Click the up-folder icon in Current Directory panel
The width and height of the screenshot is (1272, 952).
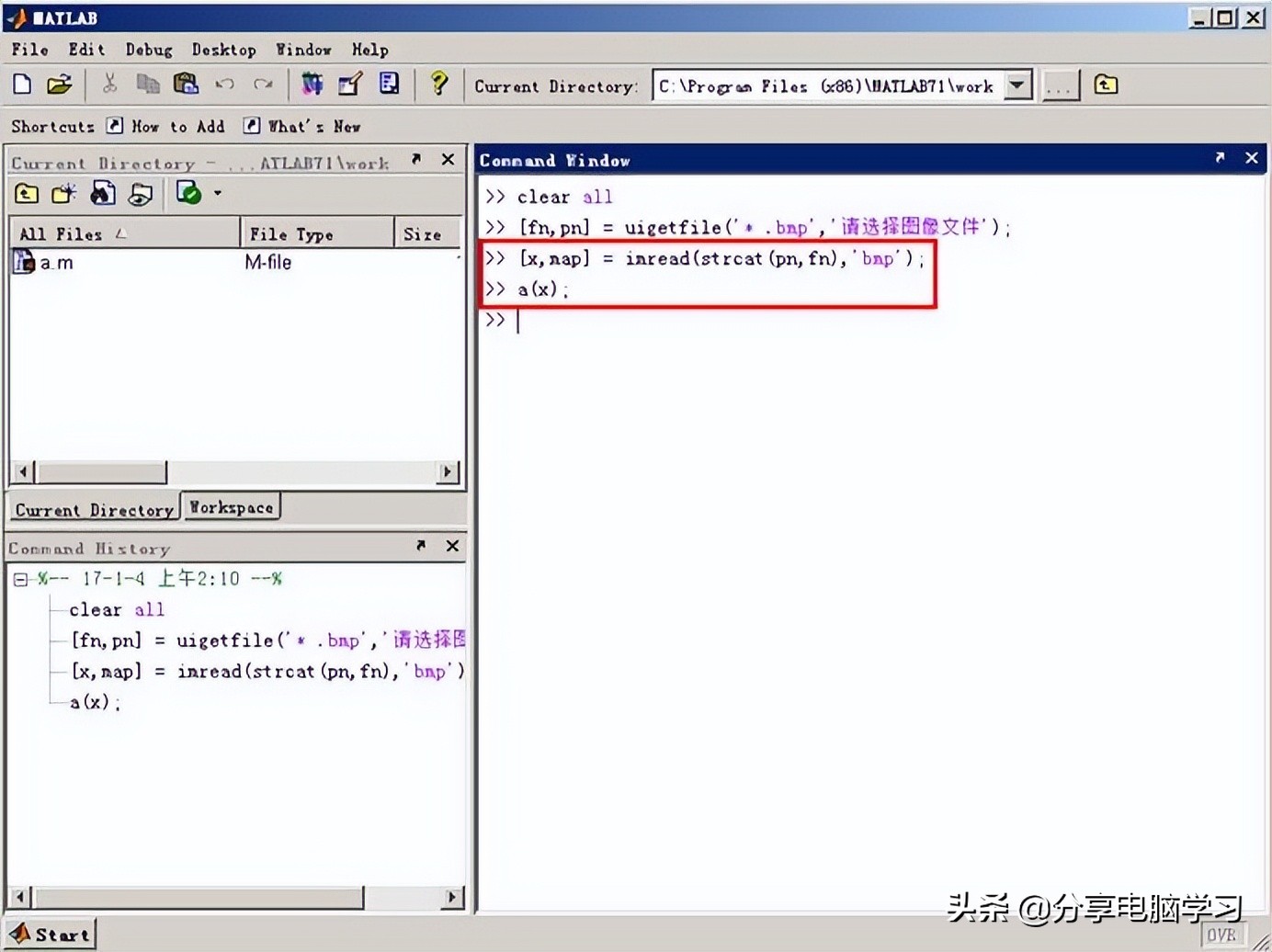click(27, 194)
